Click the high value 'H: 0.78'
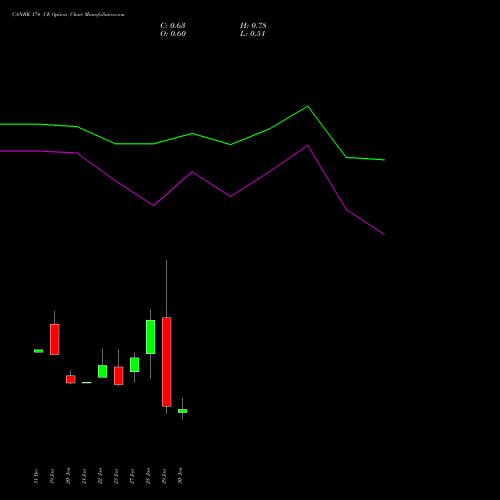This screenshot has height=500, width=500. (x=253, y=26)
